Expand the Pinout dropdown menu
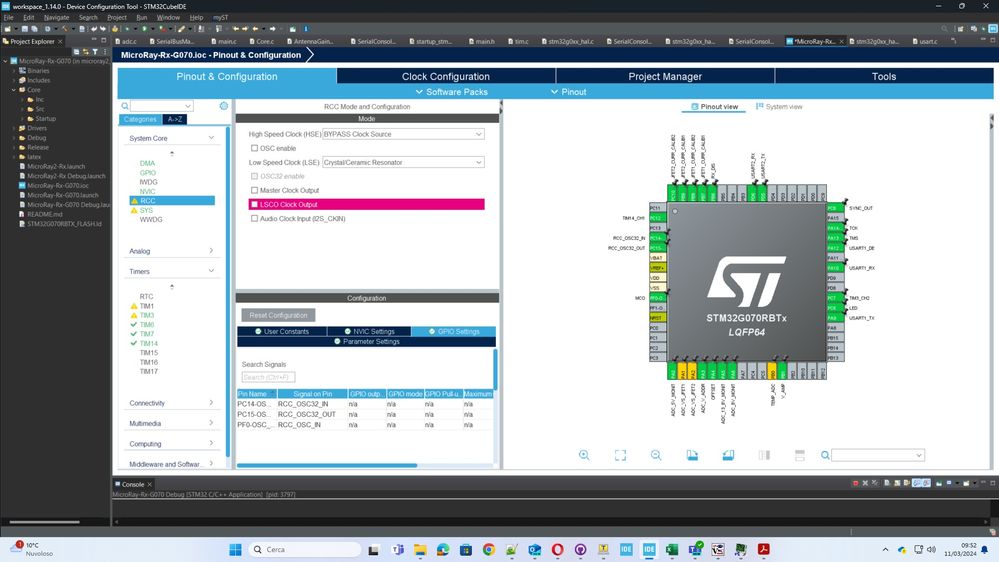Screen dimensions: 999x562 568,92
